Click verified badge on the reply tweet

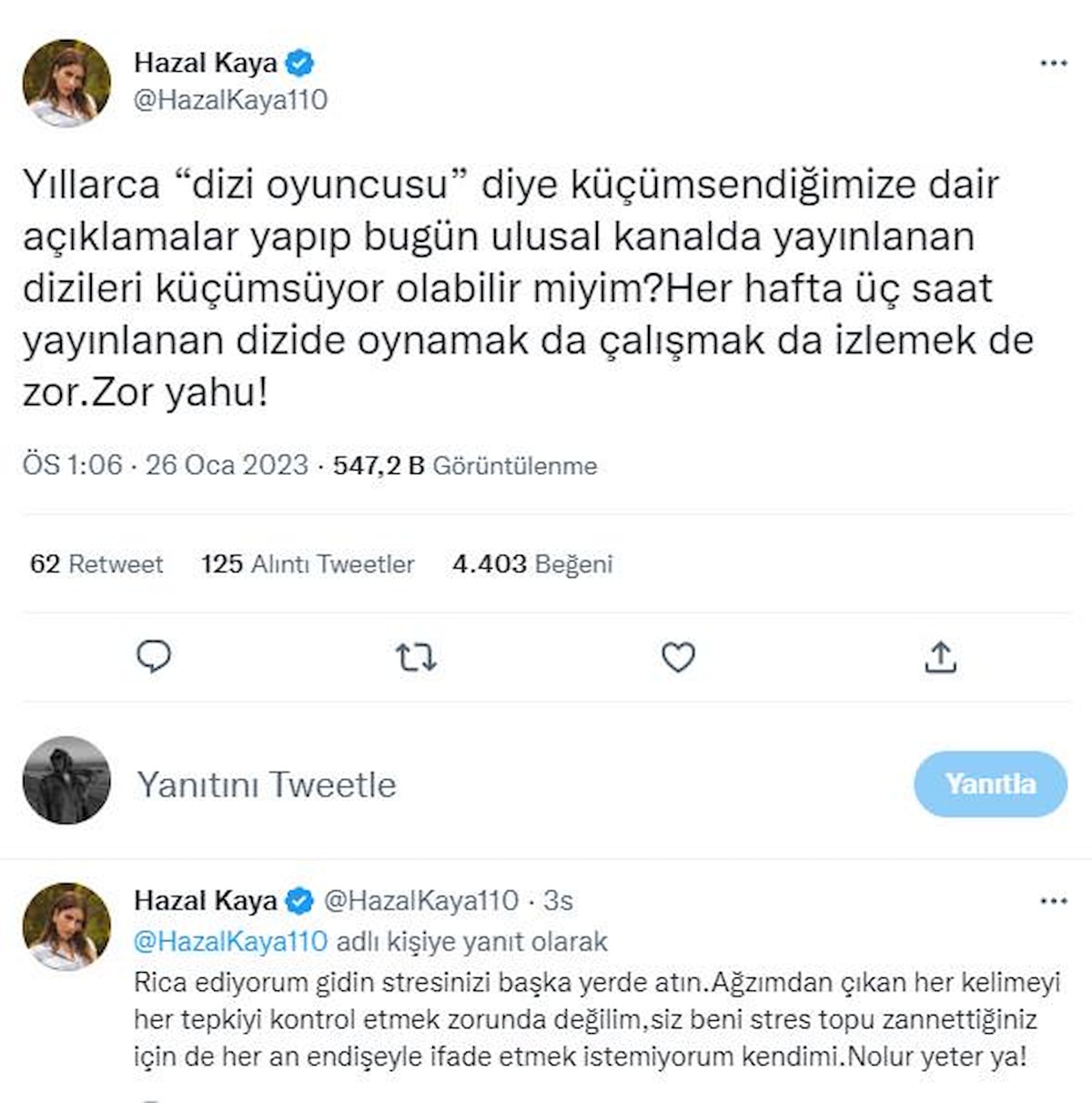300,901
